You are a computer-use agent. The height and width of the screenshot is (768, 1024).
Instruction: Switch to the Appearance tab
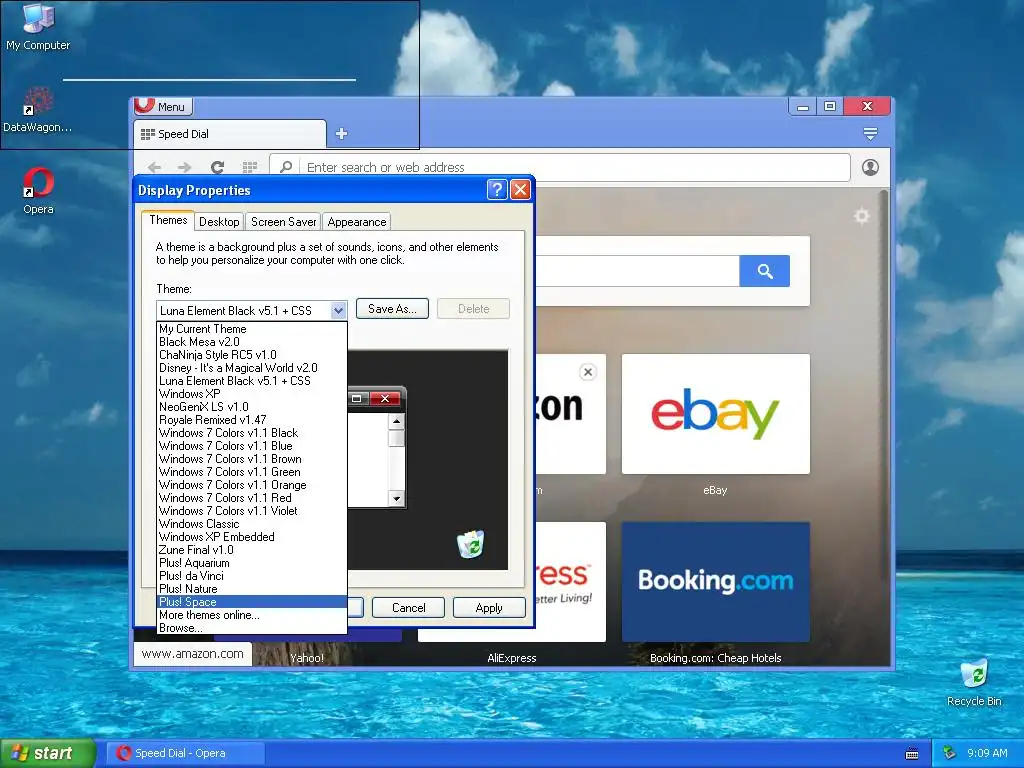[x=357, y=222]
